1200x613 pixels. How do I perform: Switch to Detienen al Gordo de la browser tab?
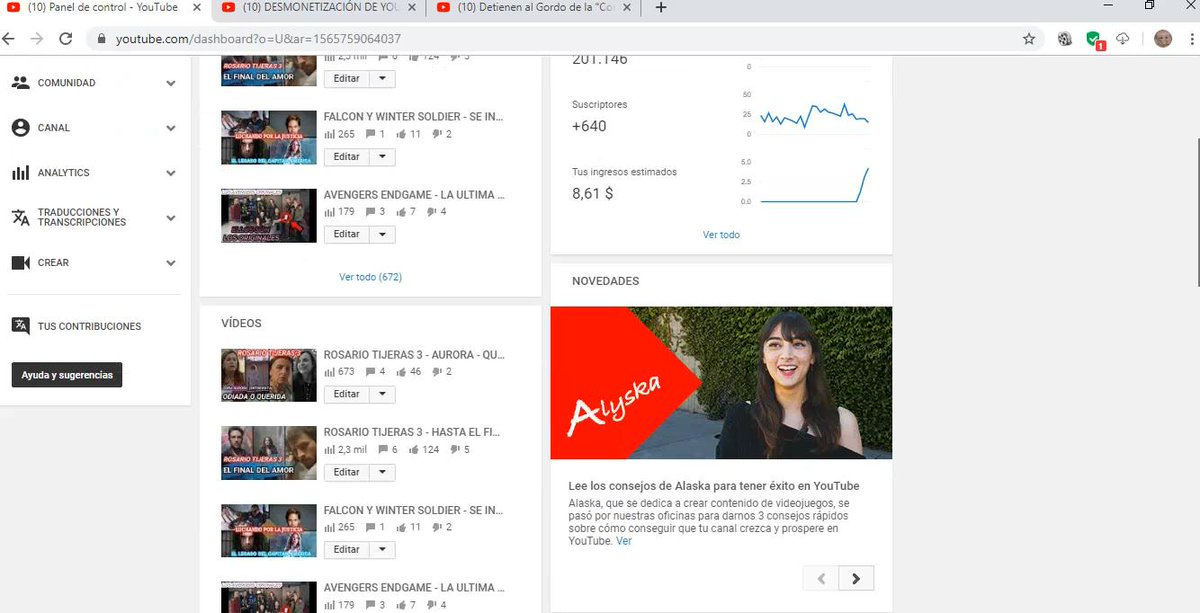pos(531,8)
